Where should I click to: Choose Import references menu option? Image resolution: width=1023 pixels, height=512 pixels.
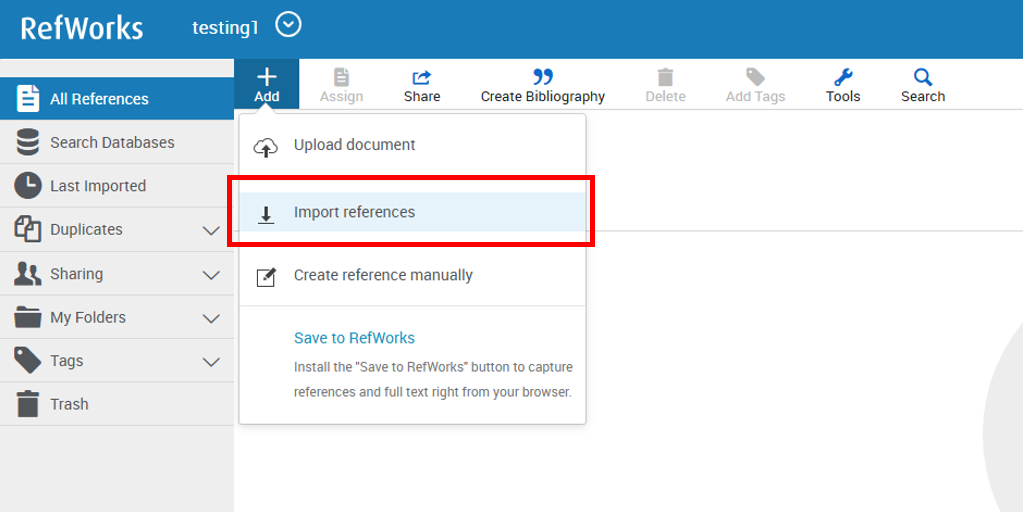click(x=354, y=212)
